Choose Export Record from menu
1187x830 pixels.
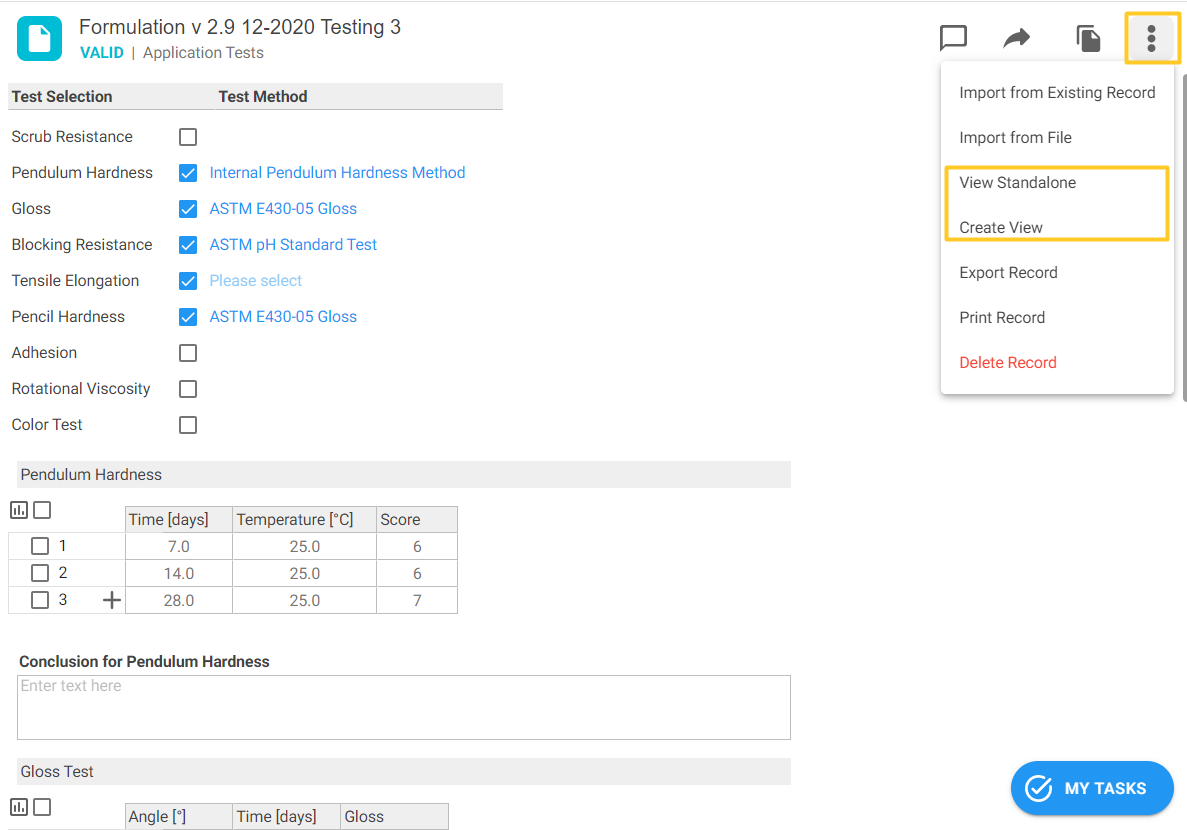point(1057,273)
